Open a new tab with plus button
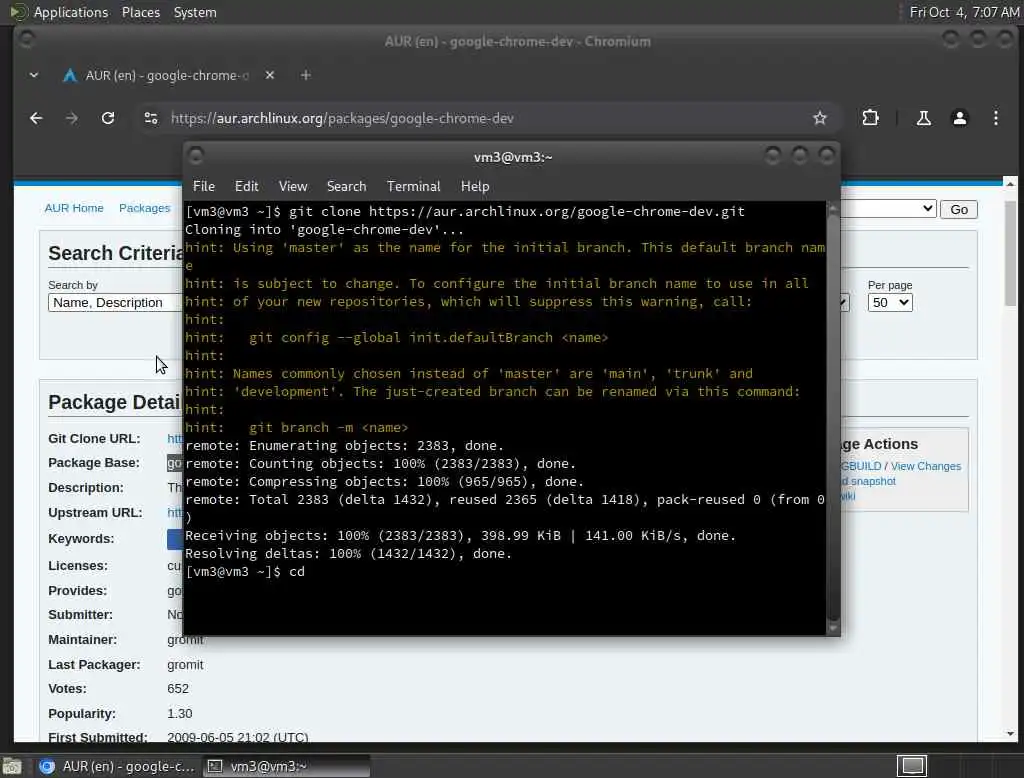The height and width of the screenshot is (778, 1024). tap(306, 75)
